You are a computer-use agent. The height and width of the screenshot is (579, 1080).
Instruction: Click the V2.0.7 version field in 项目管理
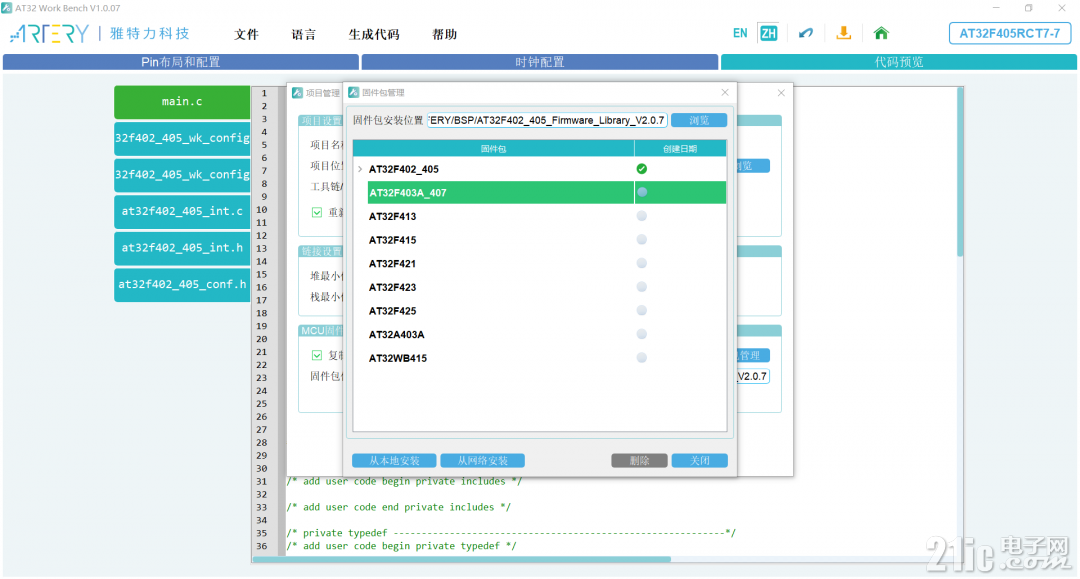[x=753, y=377]
